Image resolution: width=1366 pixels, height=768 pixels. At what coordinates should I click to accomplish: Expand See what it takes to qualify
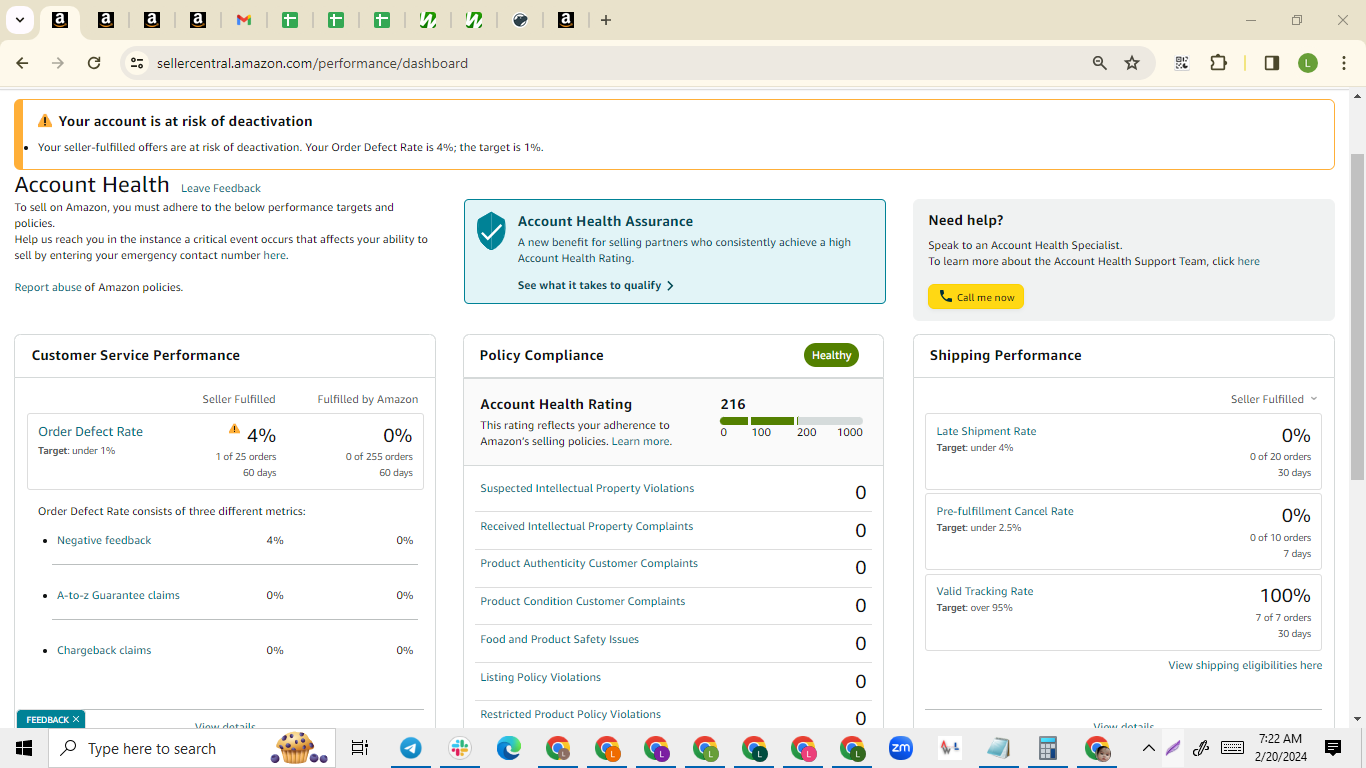[x=596, y=285]
